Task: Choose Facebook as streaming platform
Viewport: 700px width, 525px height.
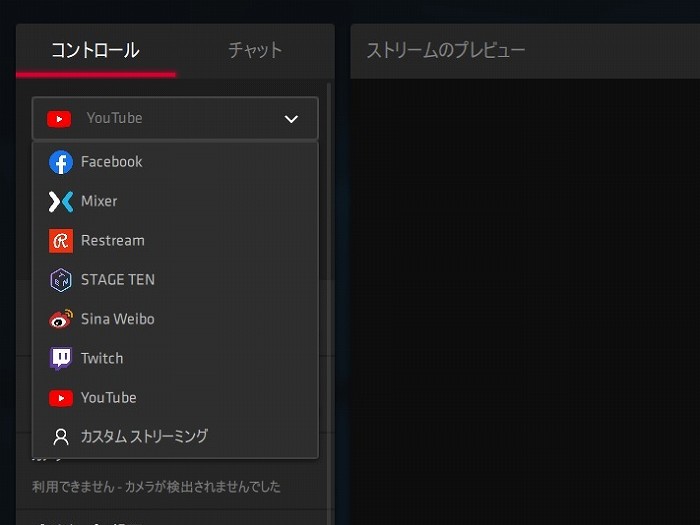Action: coord(175,162)
